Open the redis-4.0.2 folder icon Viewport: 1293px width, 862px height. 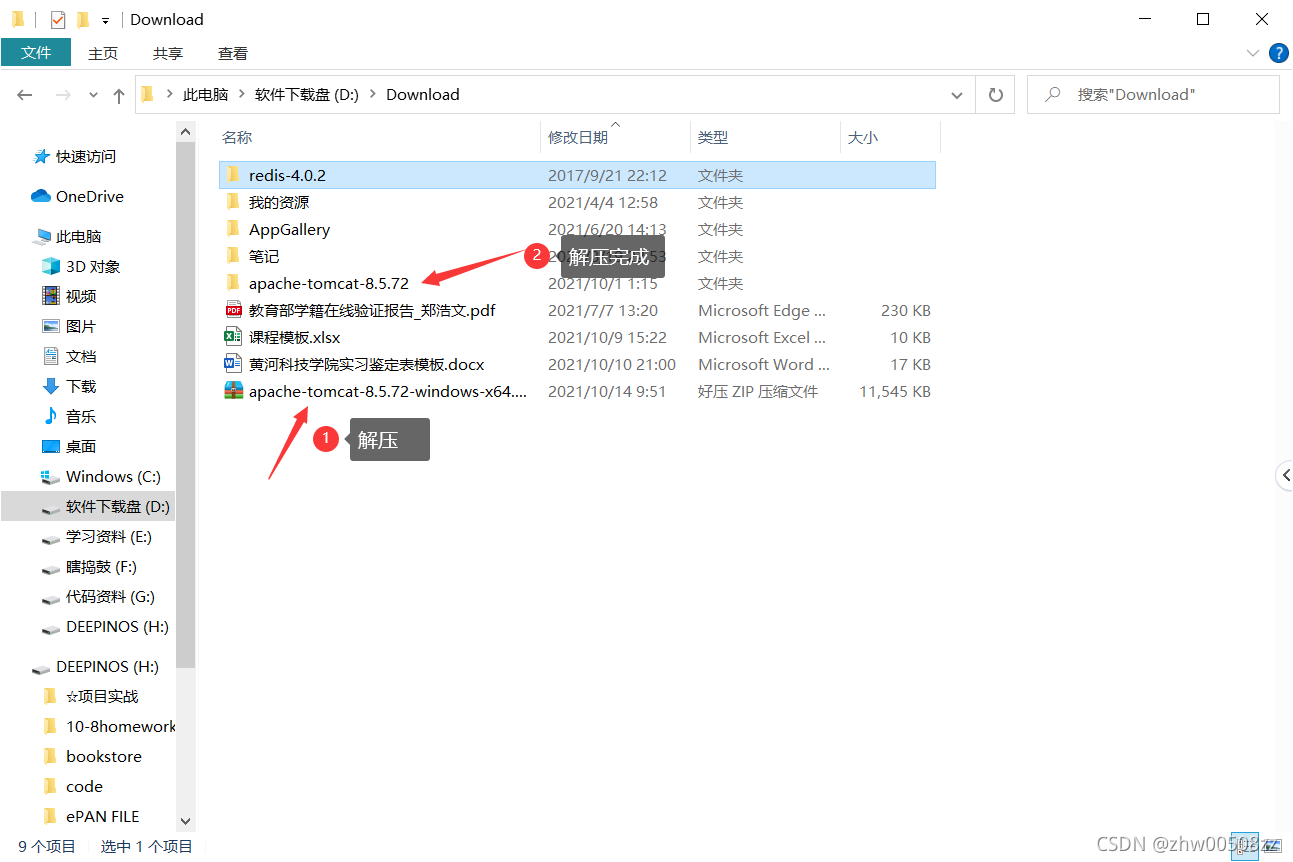click(232, 175)
